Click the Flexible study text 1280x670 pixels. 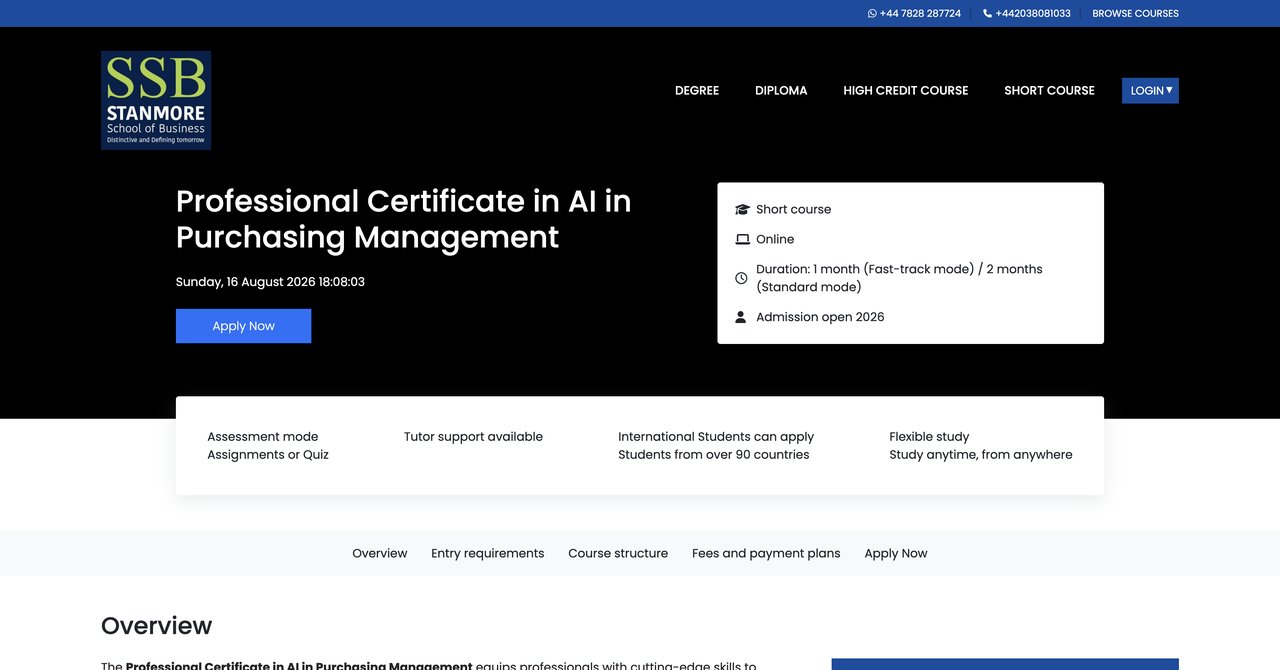929,437
